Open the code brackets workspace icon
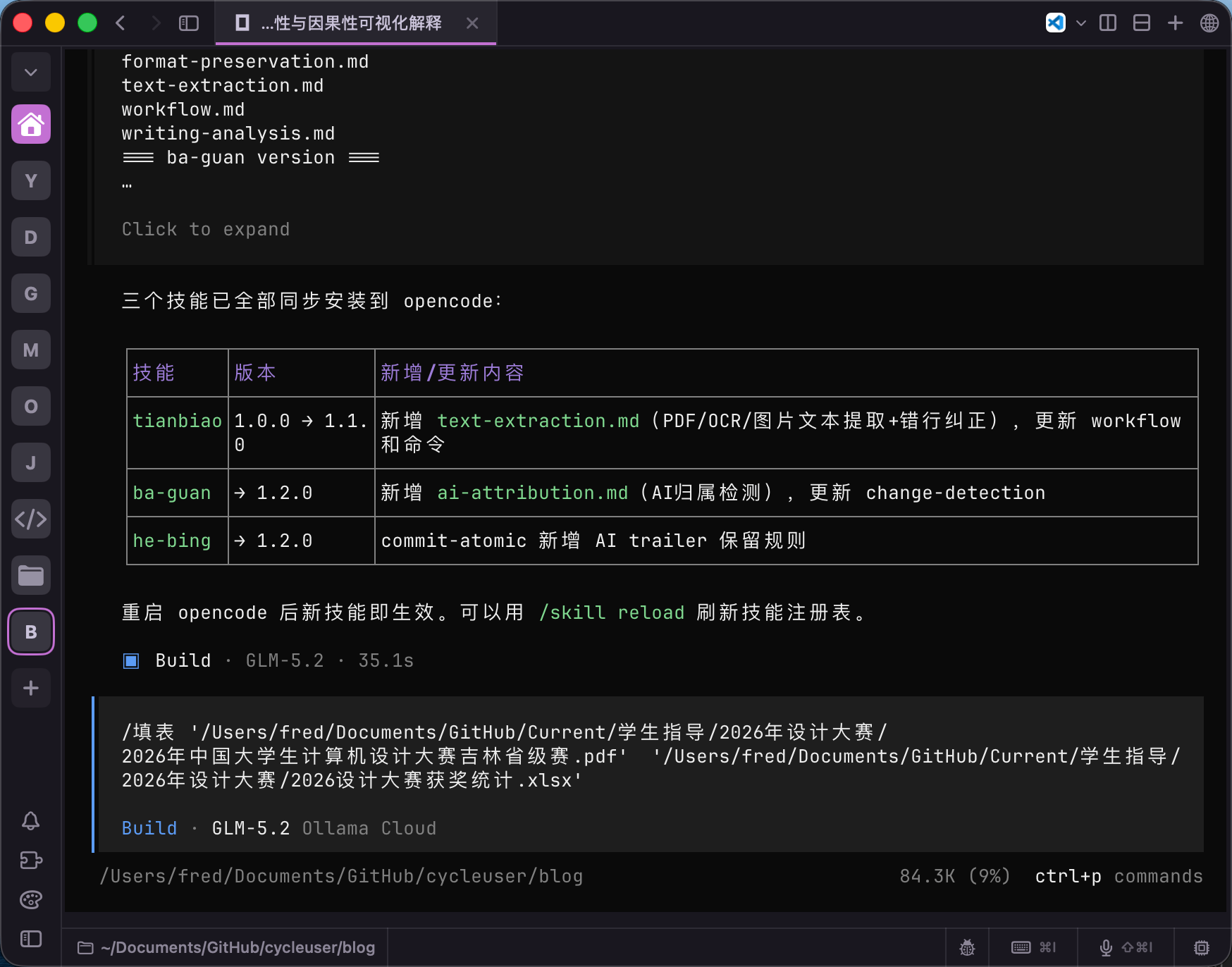 (31, 519)
